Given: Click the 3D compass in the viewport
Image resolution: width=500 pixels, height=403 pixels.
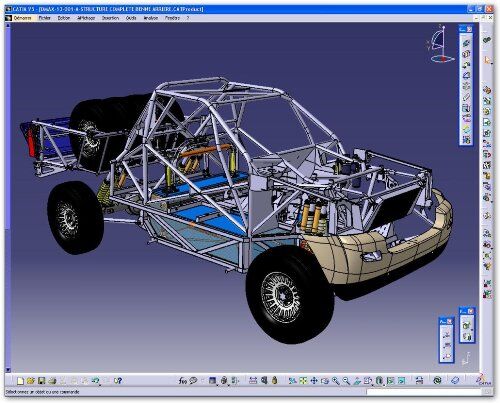Looking at the screenshot, I should coord(440,44).
